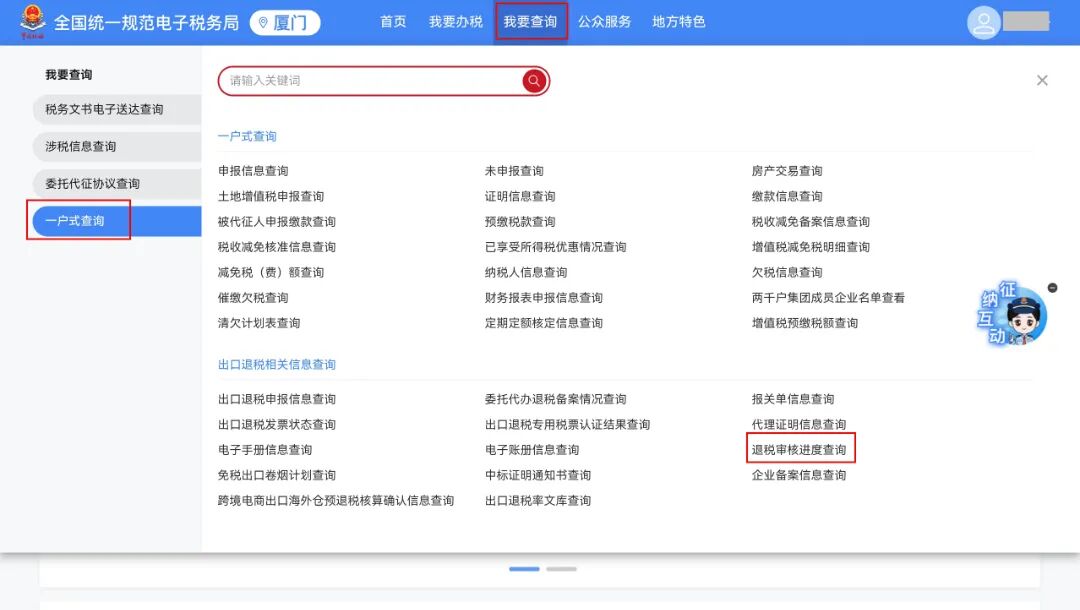
Task: Collapse the mascot with the small dark dot
Action: [1052, 288]
